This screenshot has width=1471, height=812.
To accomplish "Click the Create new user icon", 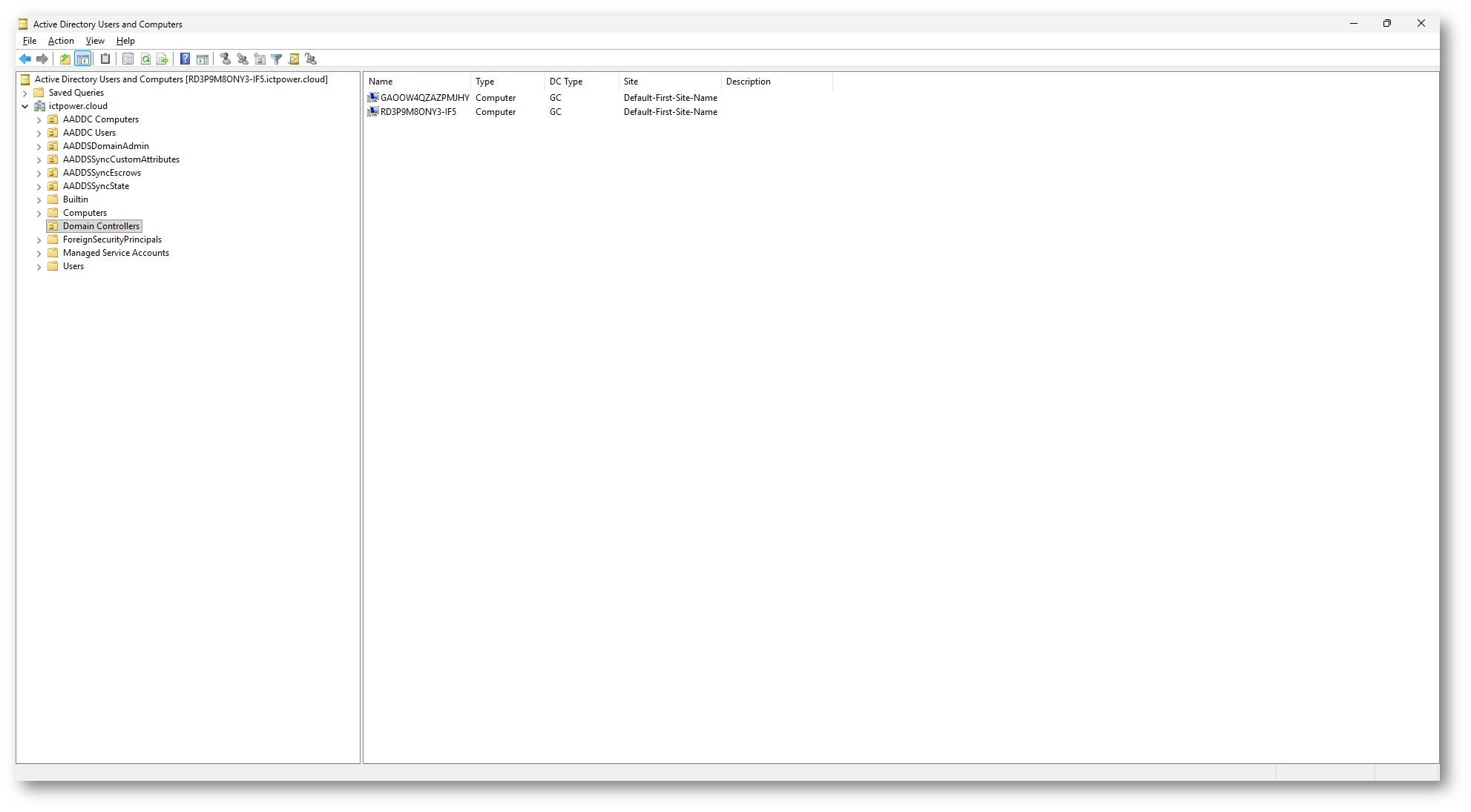I will click(226, 59).
